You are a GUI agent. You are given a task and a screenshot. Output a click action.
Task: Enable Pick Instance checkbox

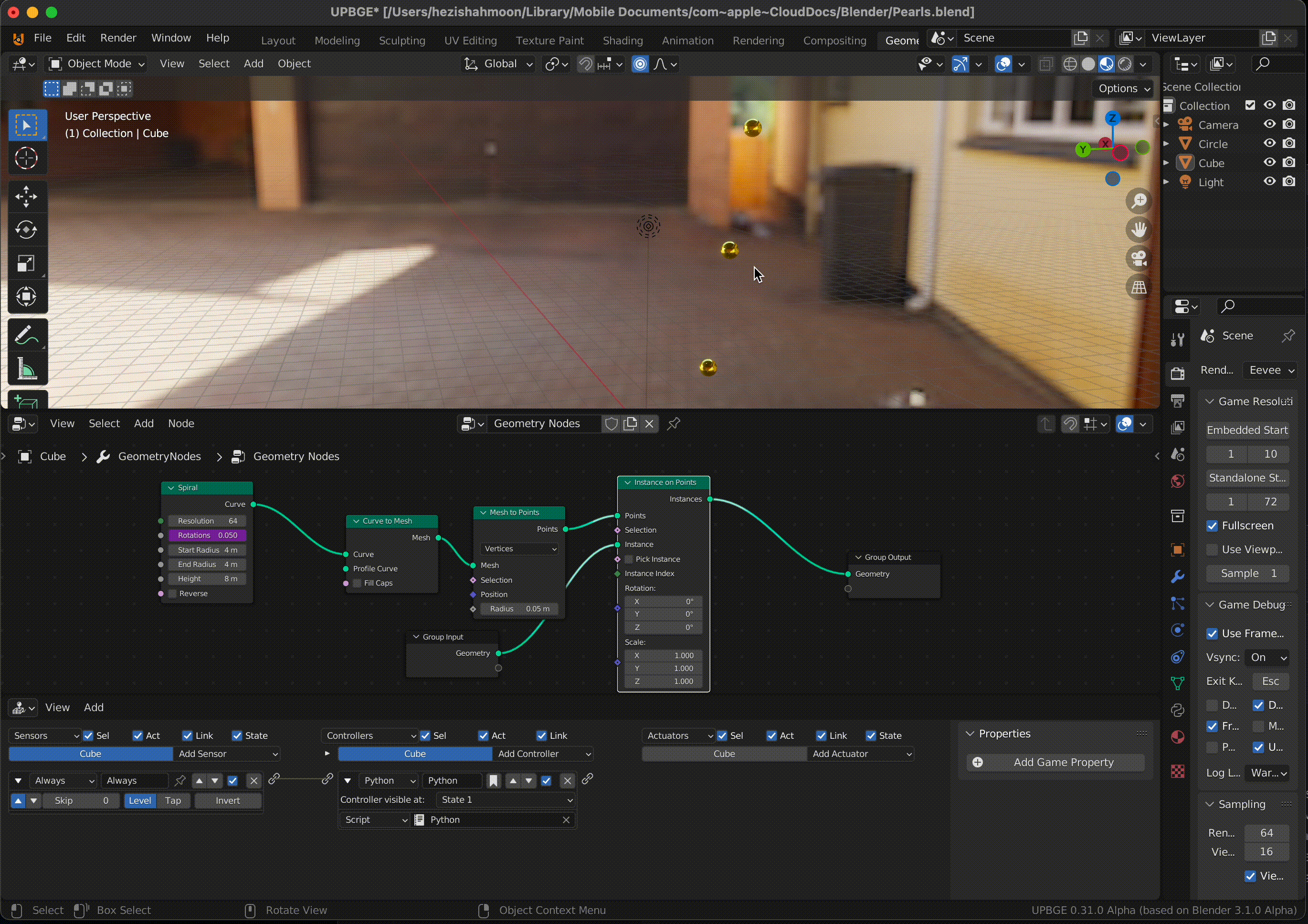tap(630, 559)
